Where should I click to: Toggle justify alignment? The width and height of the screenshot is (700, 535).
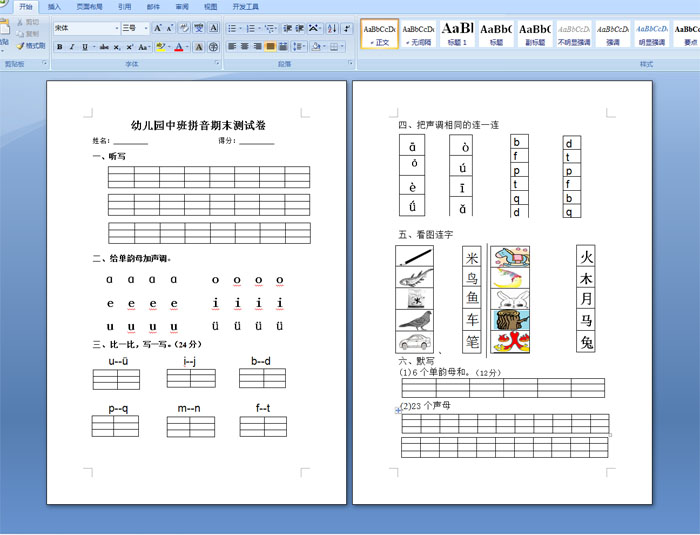(x=270, y=46)
